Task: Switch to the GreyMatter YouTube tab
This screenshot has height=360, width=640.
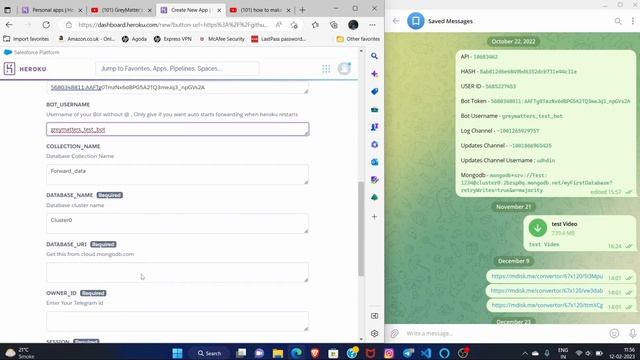Action: pyautogui.click(x=121, y=10)
